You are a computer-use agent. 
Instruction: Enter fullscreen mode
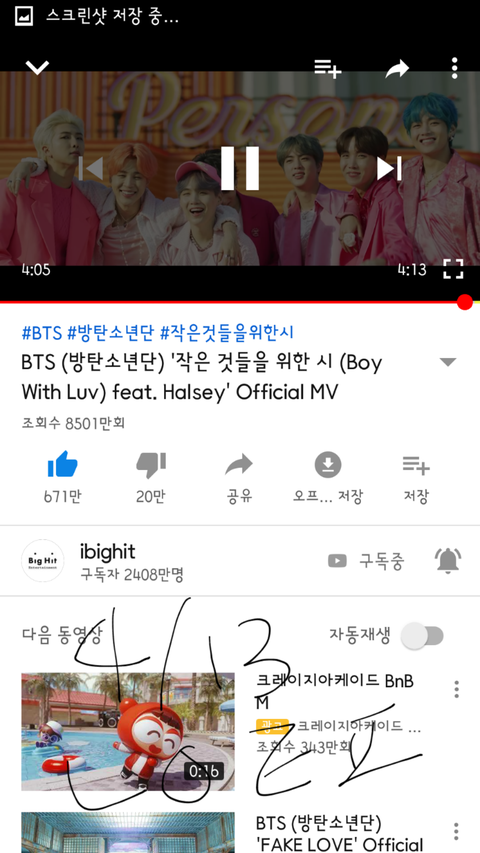(x=453, y=269)
